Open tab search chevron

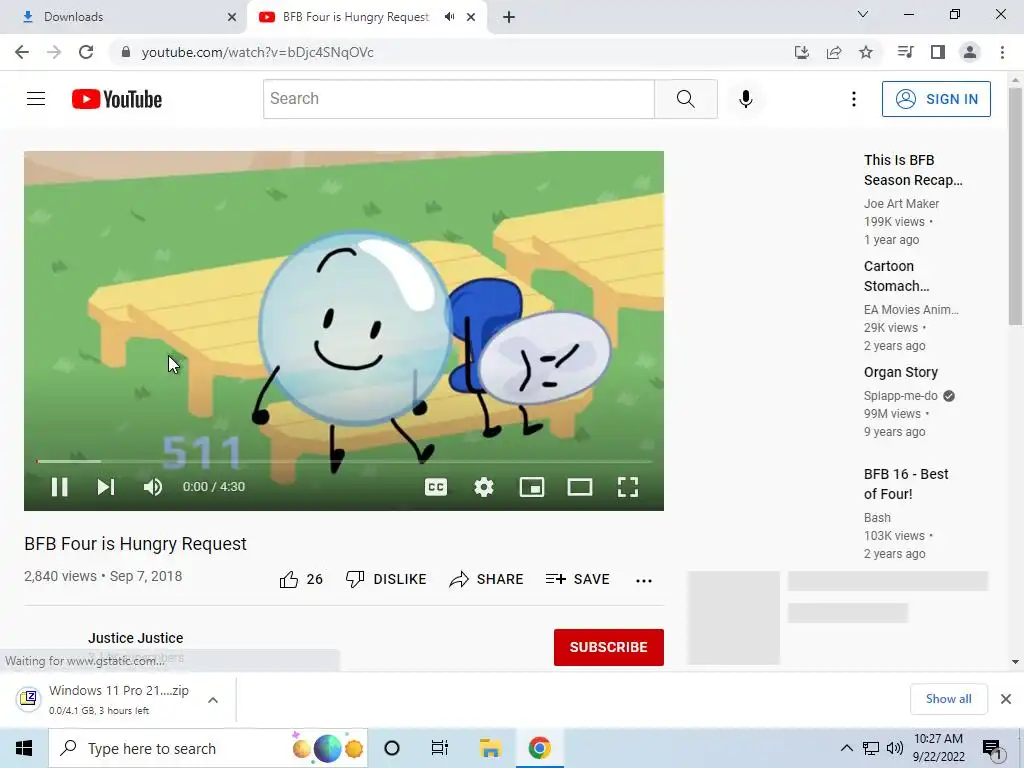click(x=863, y=14)
